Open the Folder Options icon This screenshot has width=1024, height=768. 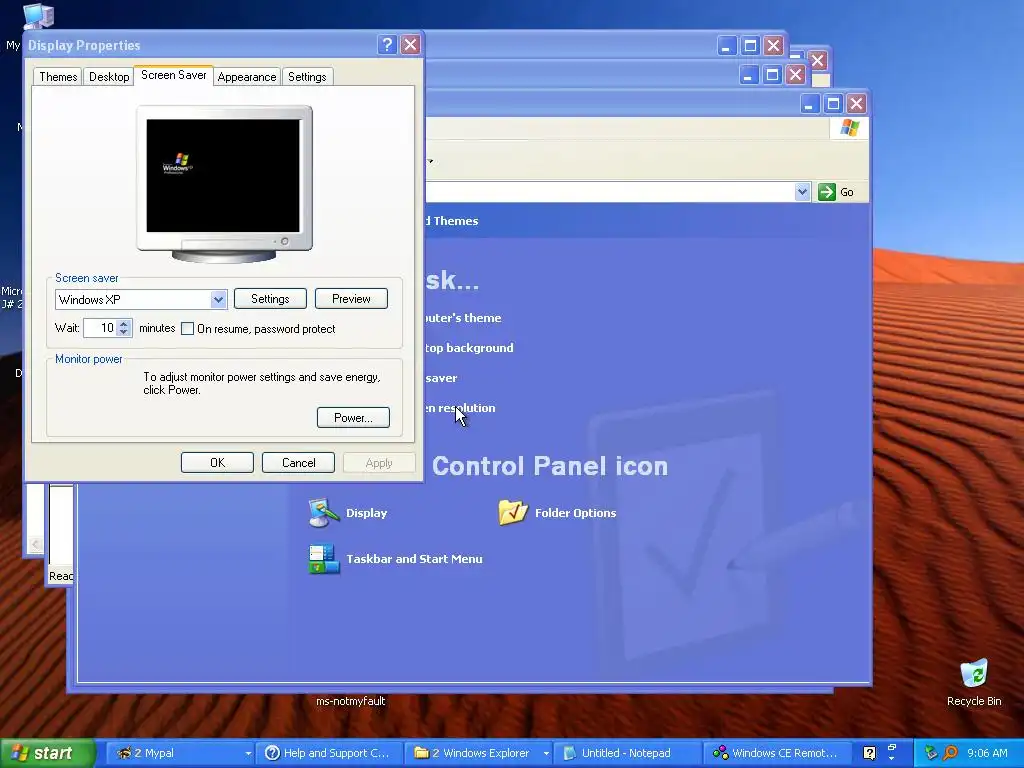point(513,513)
